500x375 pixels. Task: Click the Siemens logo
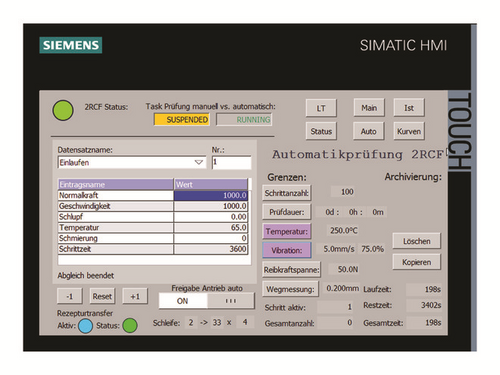[x=71, y=45]
